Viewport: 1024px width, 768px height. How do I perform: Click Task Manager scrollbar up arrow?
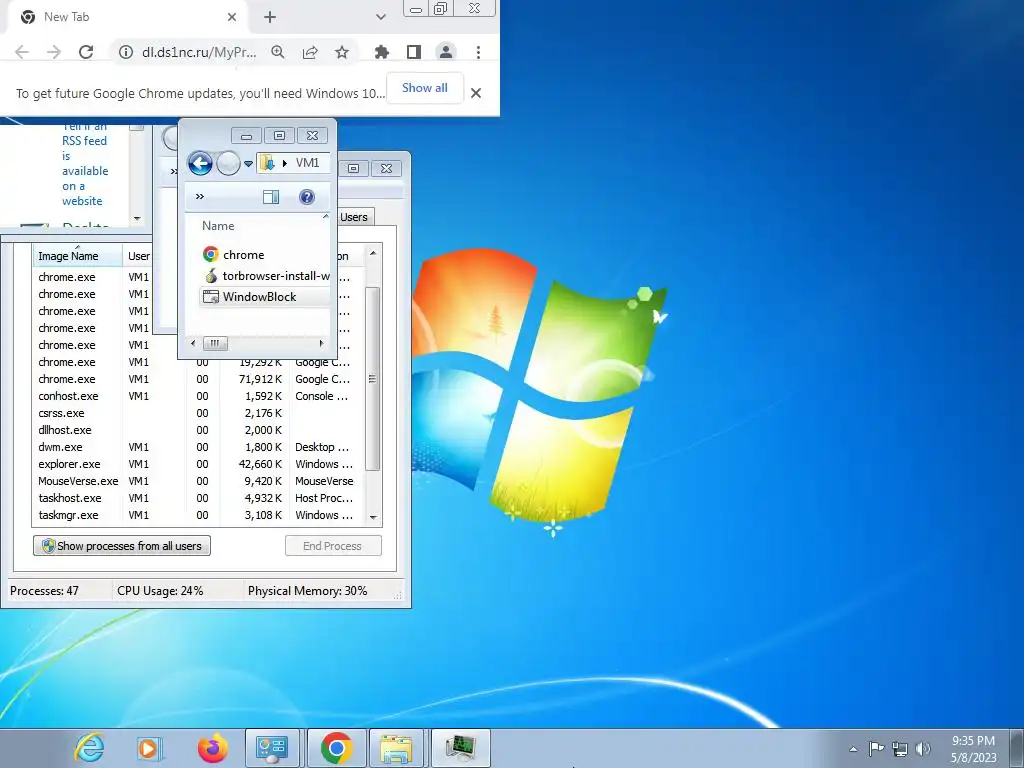point(372,253)
